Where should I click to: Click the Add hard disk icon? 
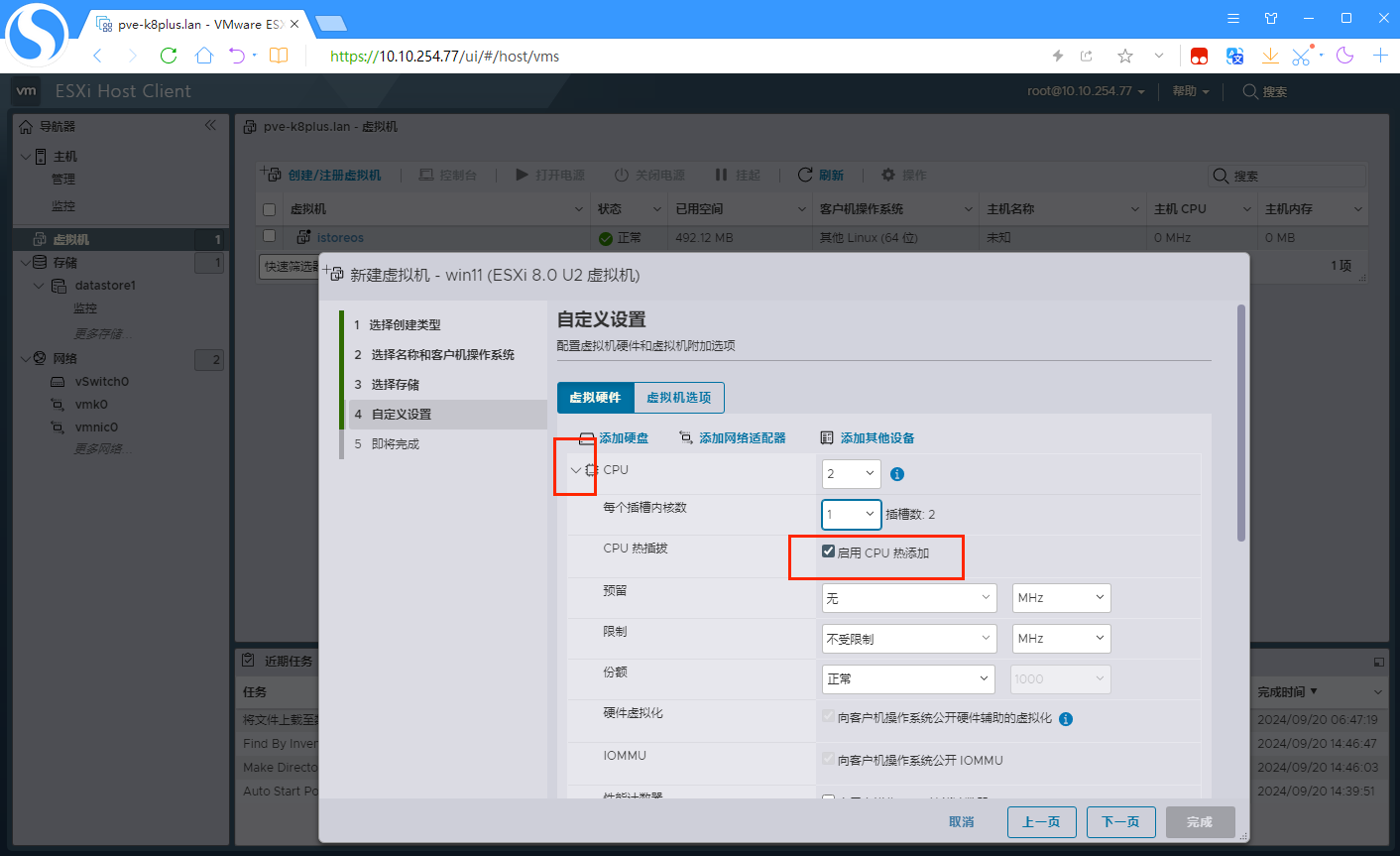coord(587,437)
